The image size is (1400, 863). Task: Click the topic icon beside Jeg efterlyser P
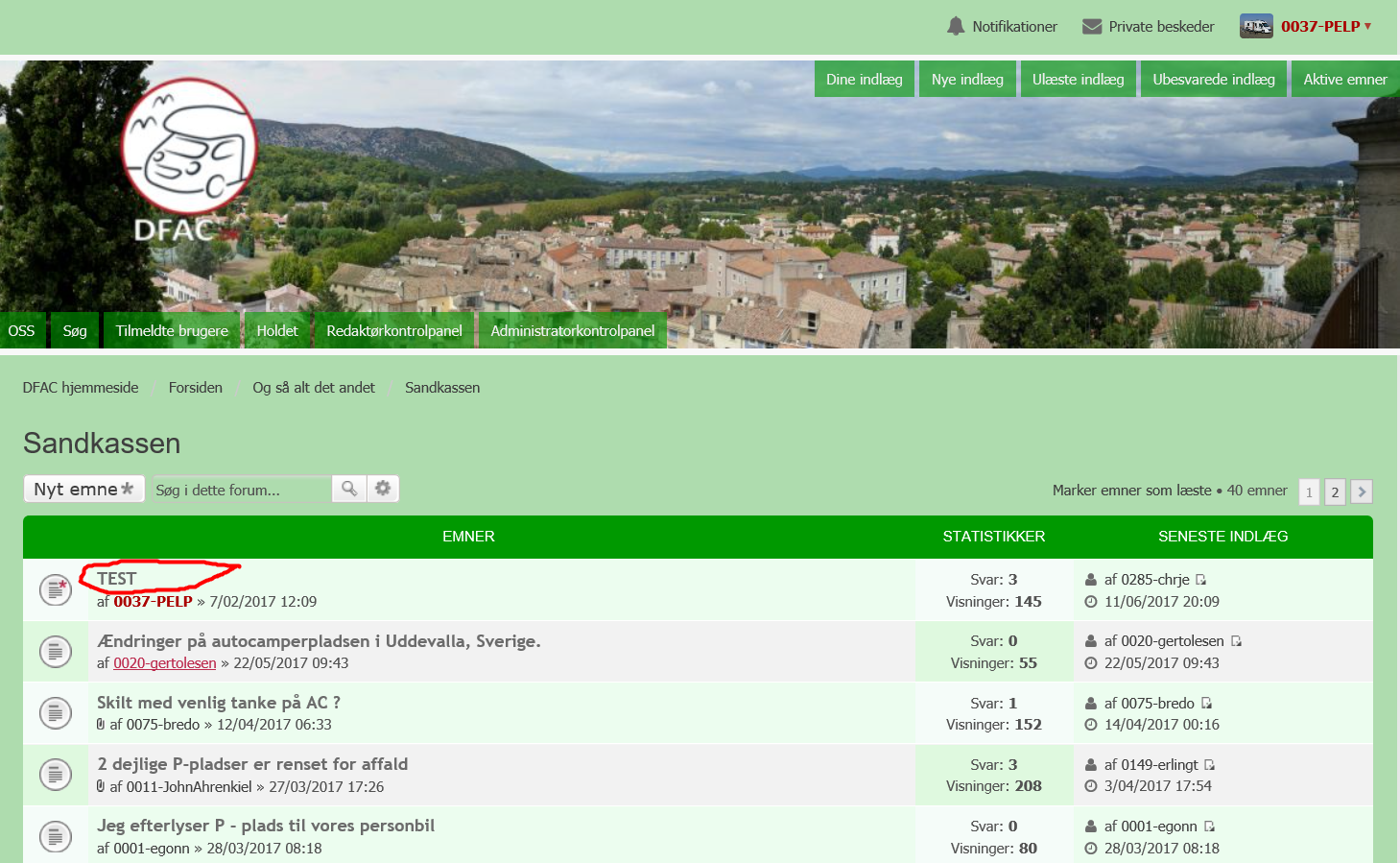click(x=56, y=835)
